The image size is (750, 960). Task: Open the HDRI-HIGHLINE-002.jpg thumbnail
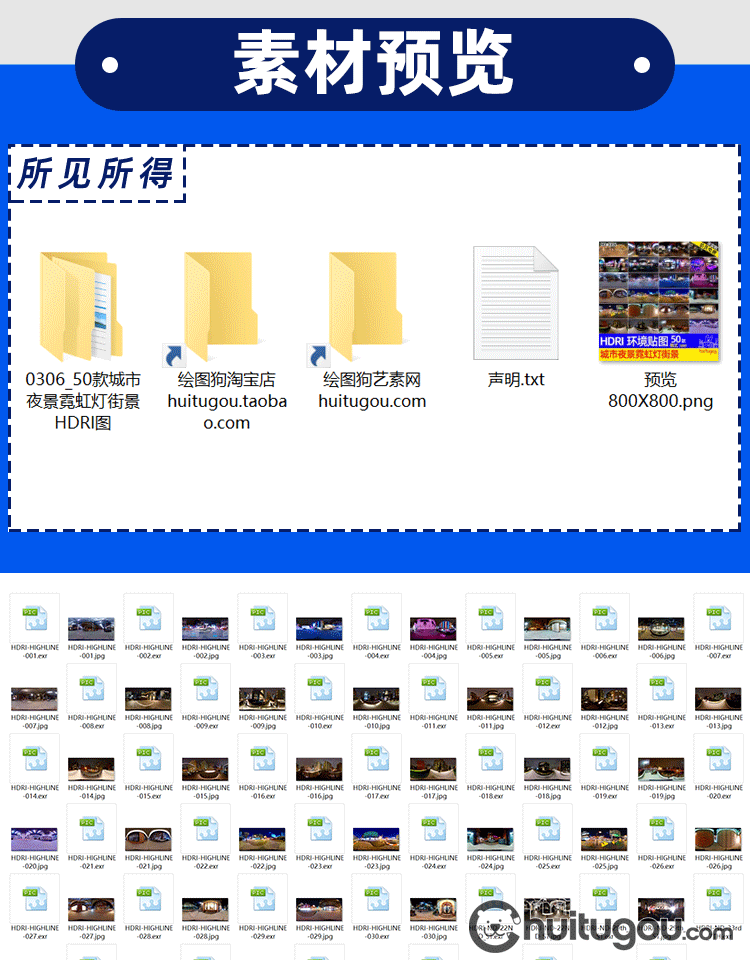[205, 629]
